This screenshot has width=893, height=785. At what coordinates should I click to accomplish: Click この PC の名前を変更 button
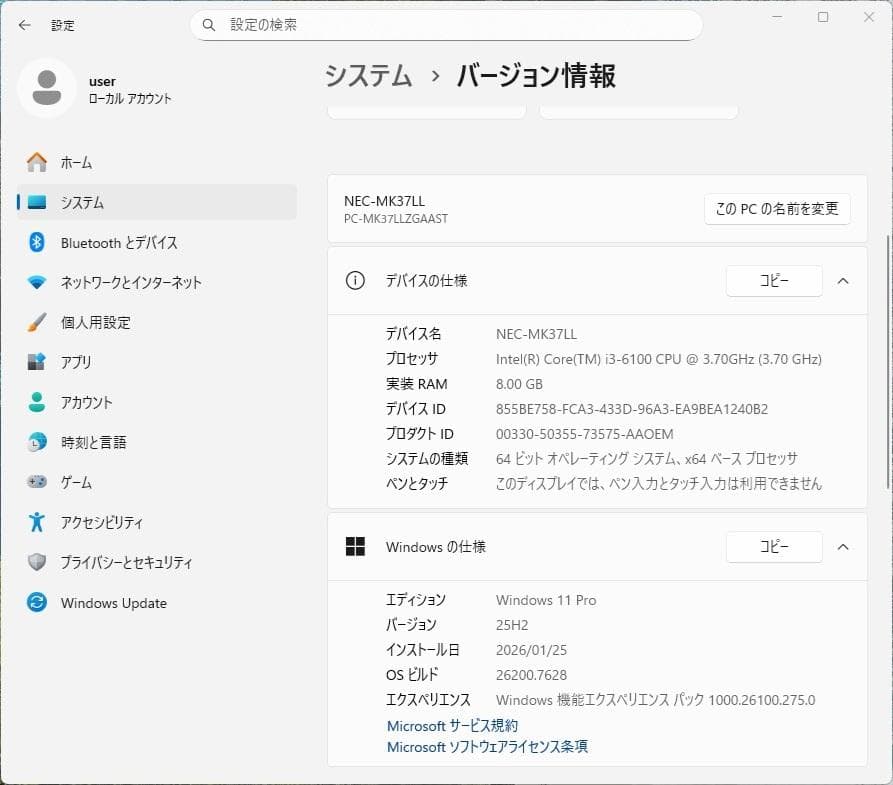[777, 209]
